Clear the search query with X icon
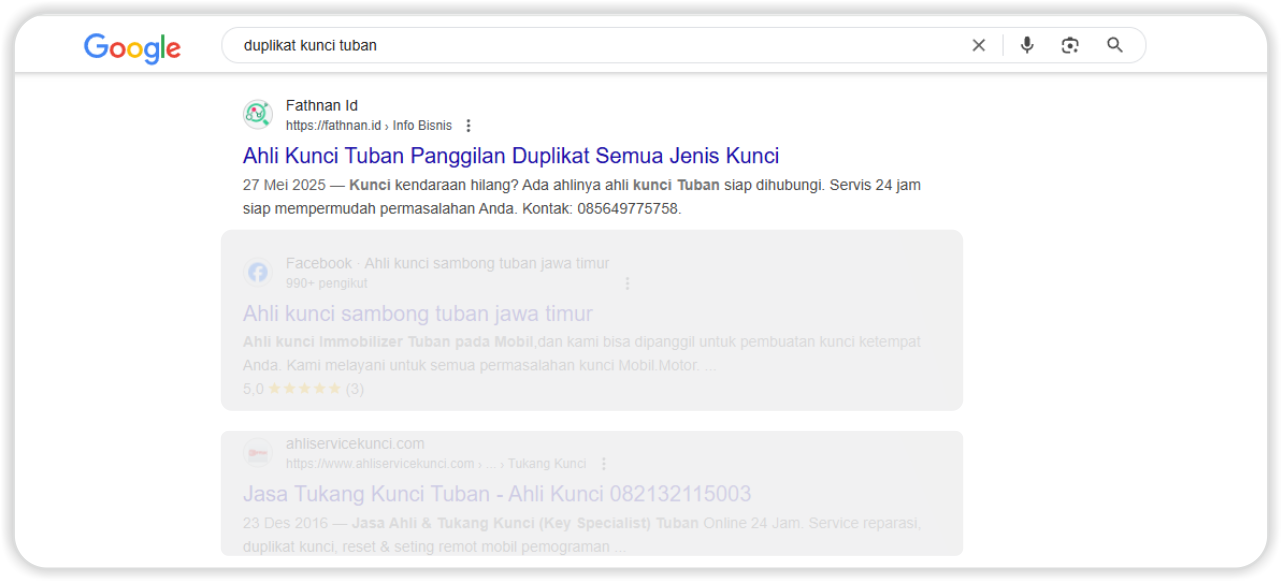This screenshot has width=1282, height=582. coord(979,45)
